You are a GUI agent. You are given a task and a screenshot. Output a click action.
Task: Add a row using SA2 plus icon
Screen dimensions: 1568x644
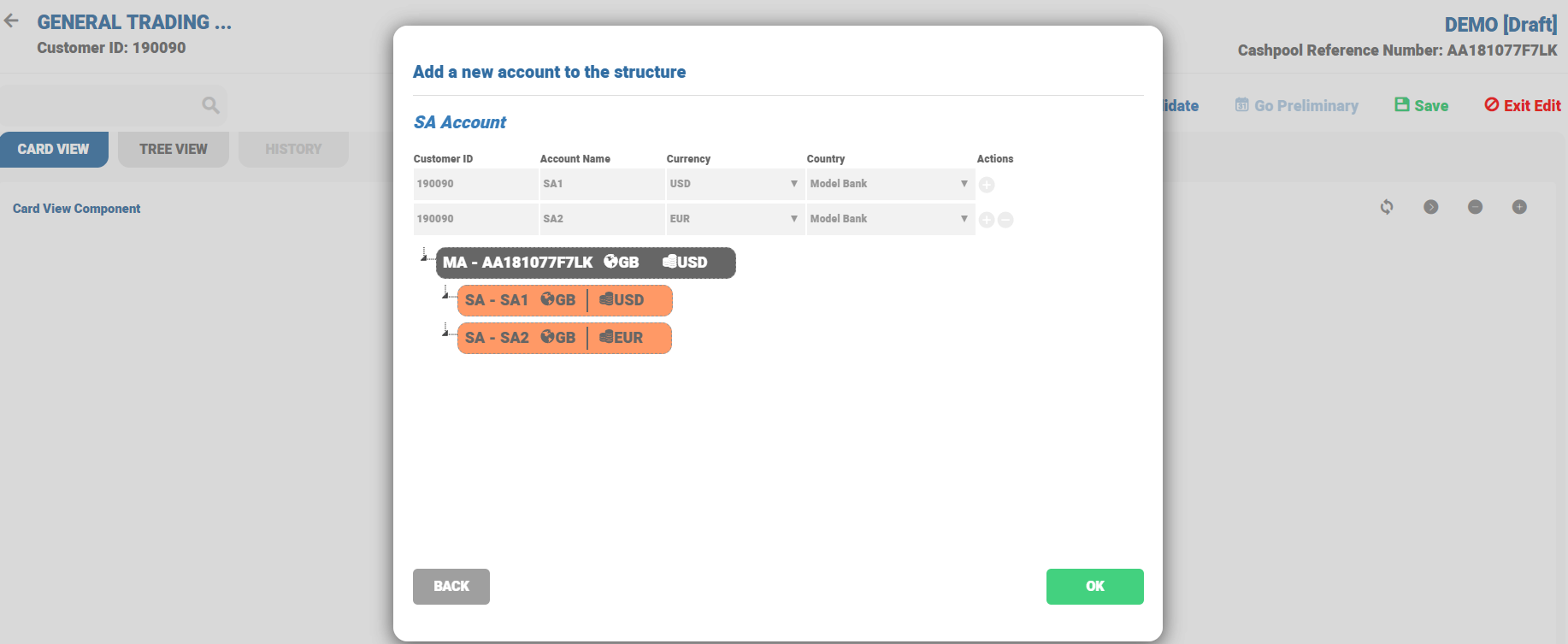pyautogui.click(x=987, y=220)
